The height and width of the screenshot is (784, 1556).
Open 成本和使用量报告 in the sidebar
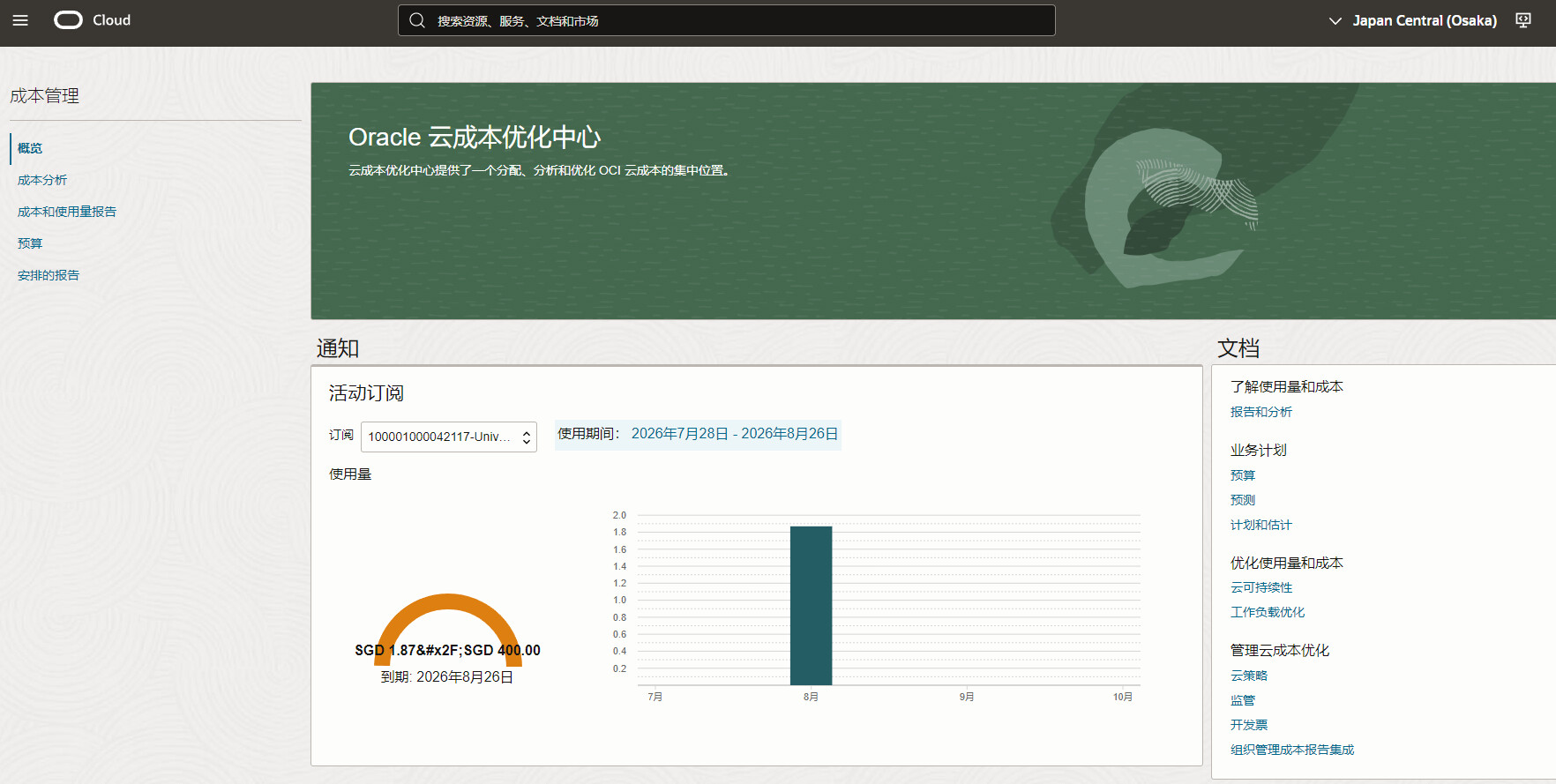(x=67, y=212)
